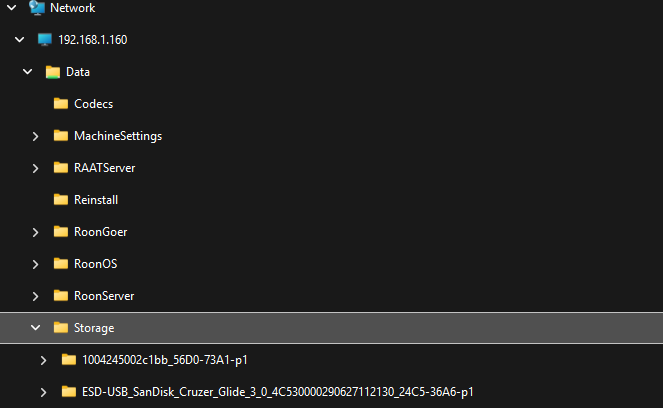Select the RoonServer folder label
Image resolution: width=663 pixels, height=408 pixels.
104,296
